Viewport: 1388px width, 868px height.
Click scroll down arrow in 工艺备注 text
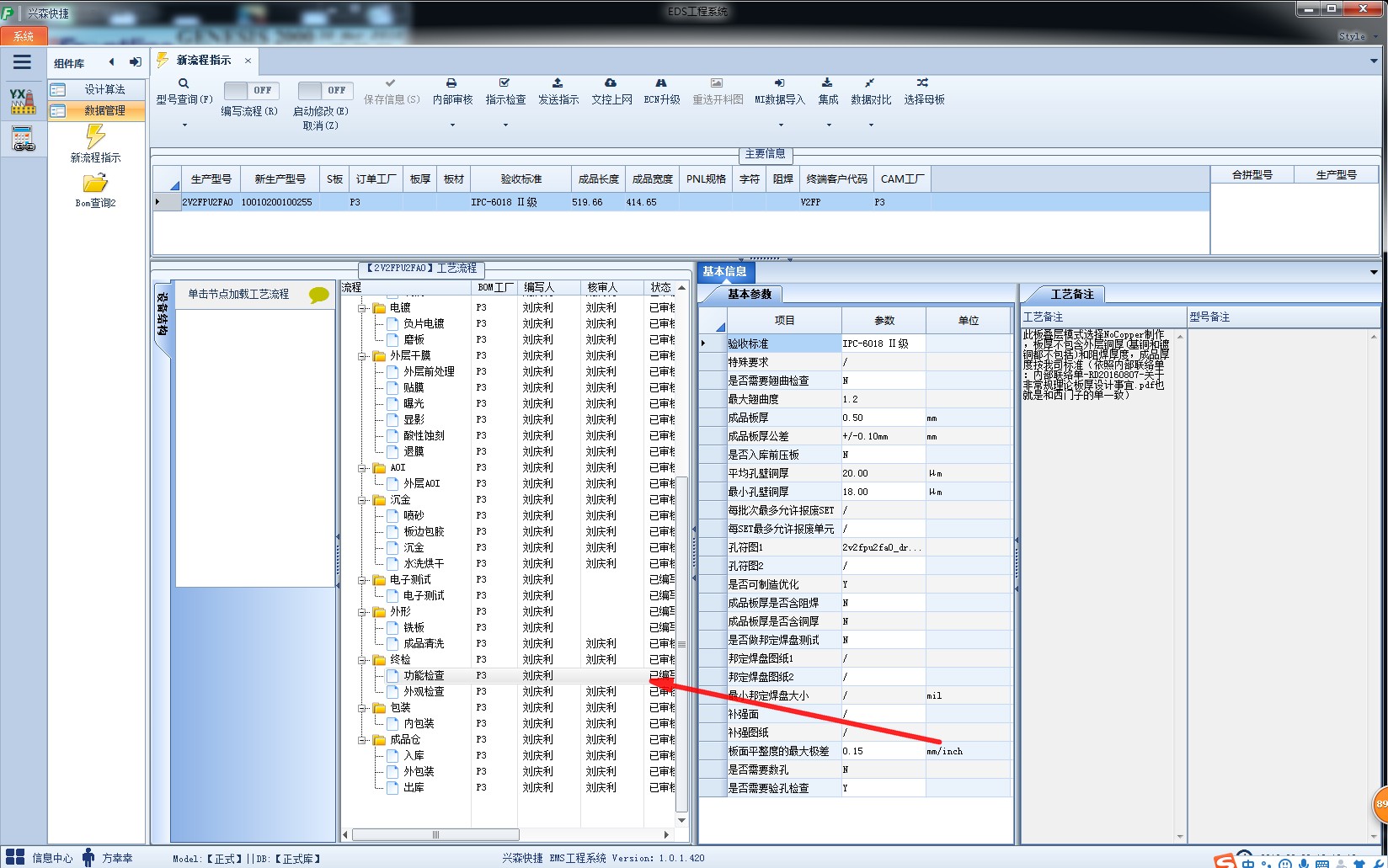coord(1180,837)
